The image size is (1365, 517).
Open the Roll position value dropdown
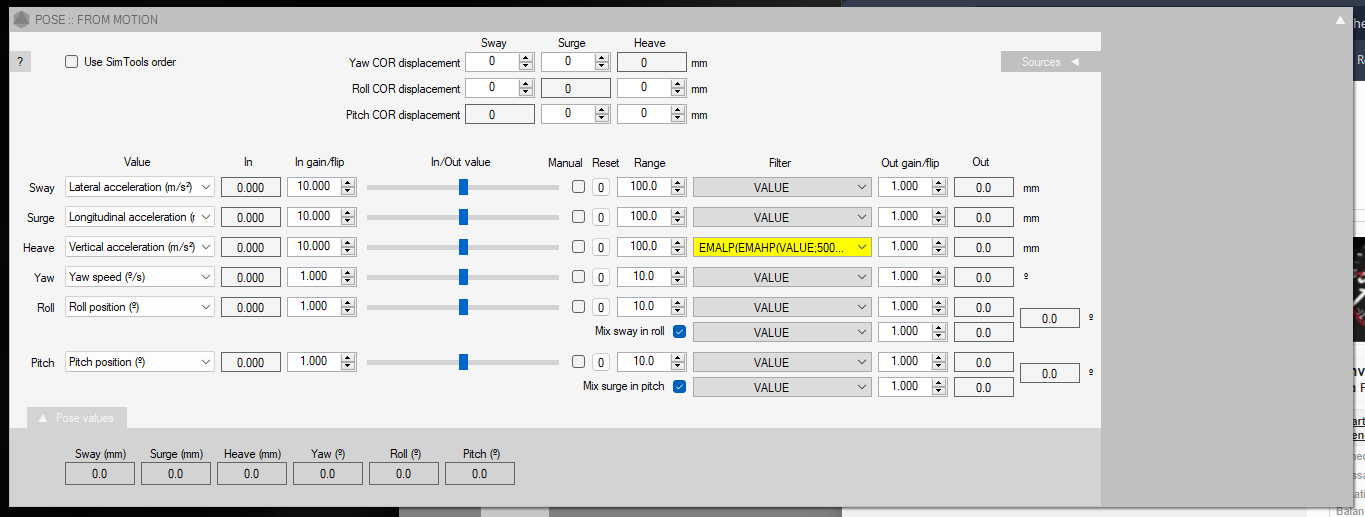(140, 307)
